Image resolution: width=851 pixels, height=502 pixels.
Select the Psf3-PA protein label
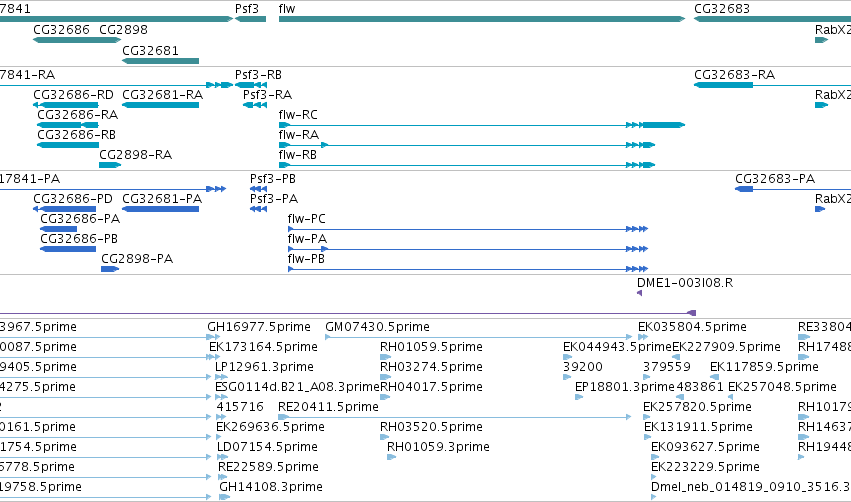pos(274,199)
